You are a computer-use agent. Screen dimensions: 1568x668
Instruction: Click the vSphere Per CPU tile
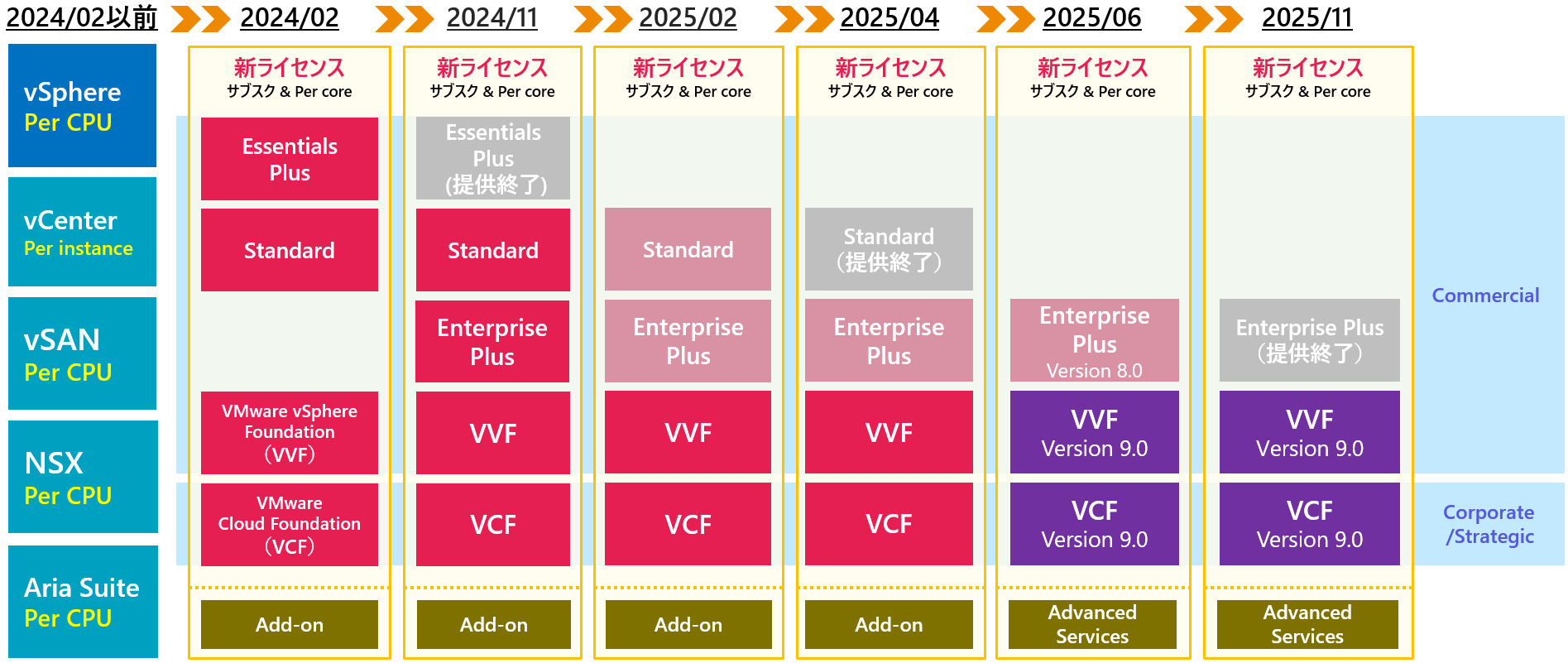82,106
